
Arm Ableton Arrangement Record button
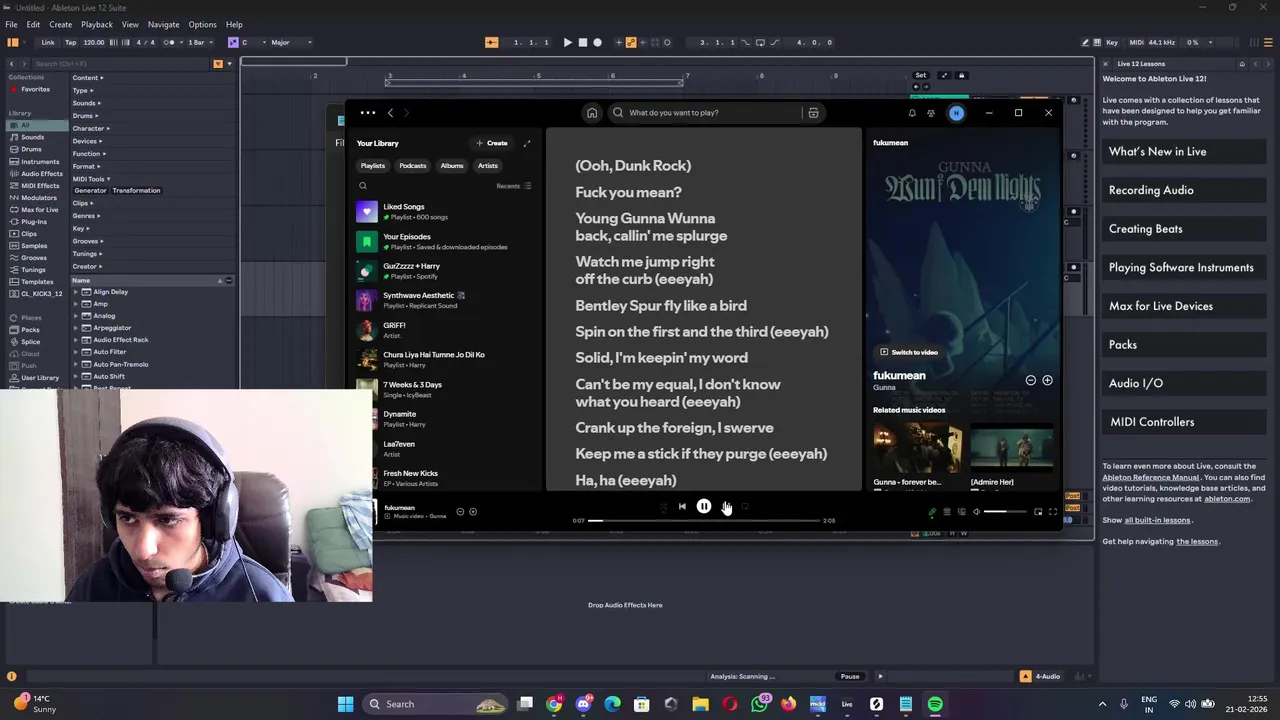point(598,42)
